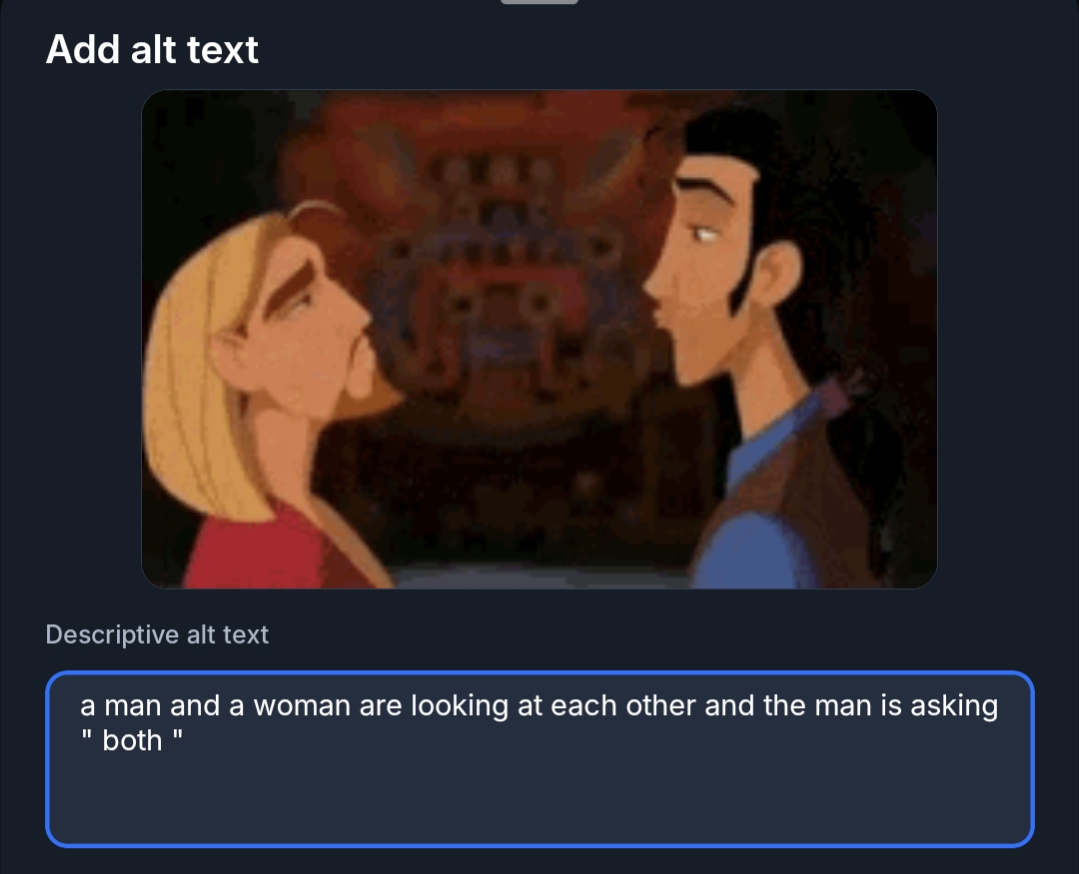
Task: Click the 'Add alt text' heading
Action: pyautogui.click(x=152, y=50)
